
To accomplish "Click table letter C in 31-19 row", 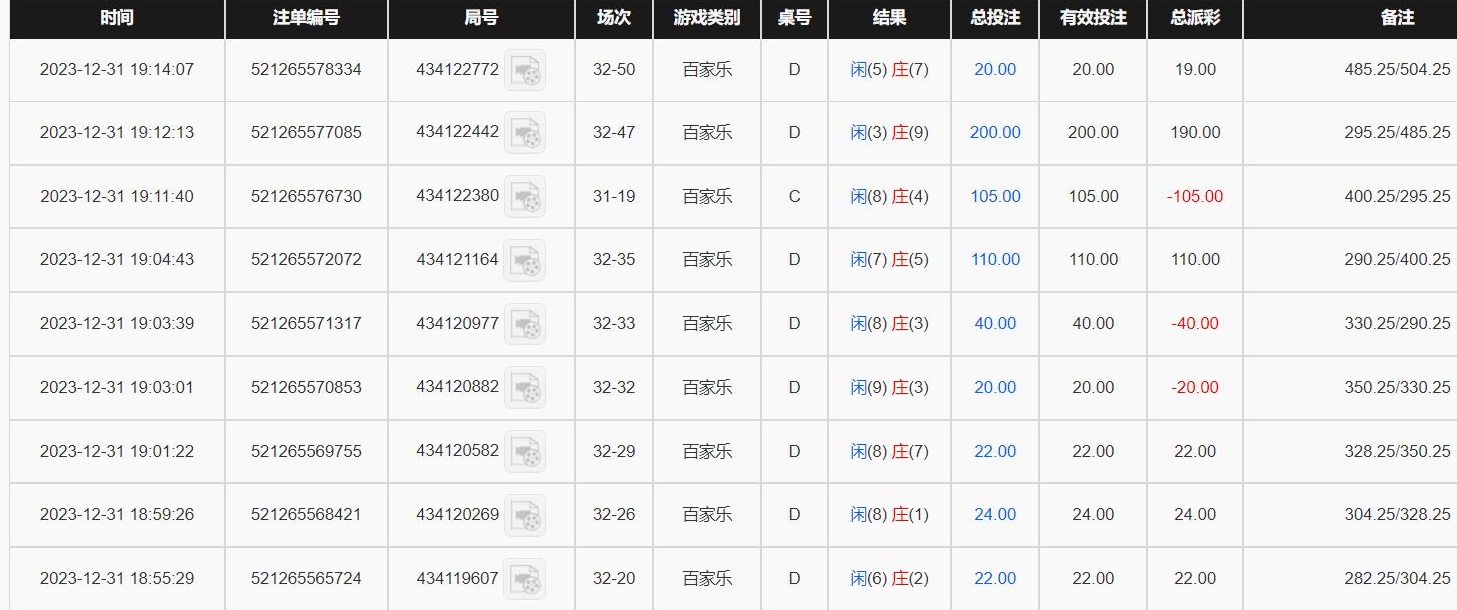I will (794, 196).
